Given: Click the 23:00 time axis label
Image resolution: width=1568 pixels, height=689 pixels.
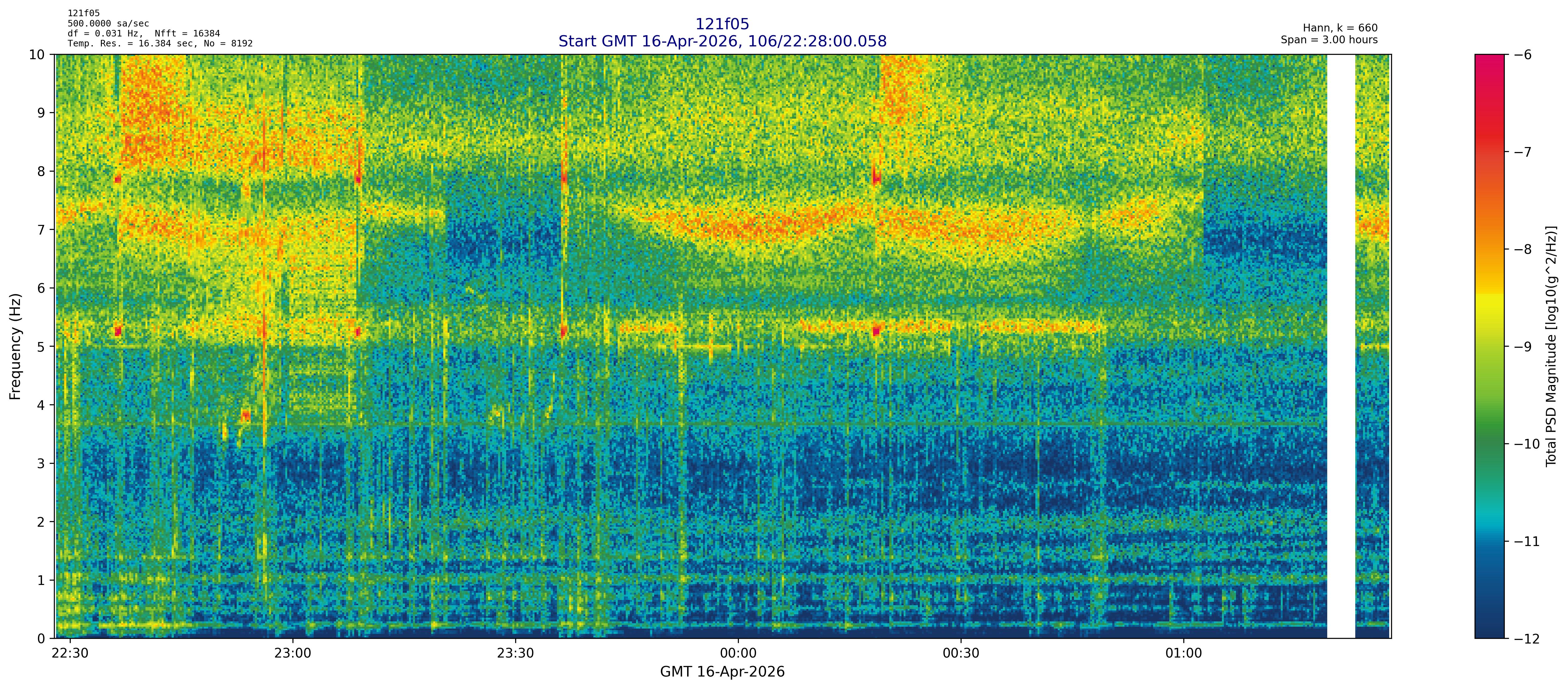Looking at the screenshot, I should coord(292,654).
